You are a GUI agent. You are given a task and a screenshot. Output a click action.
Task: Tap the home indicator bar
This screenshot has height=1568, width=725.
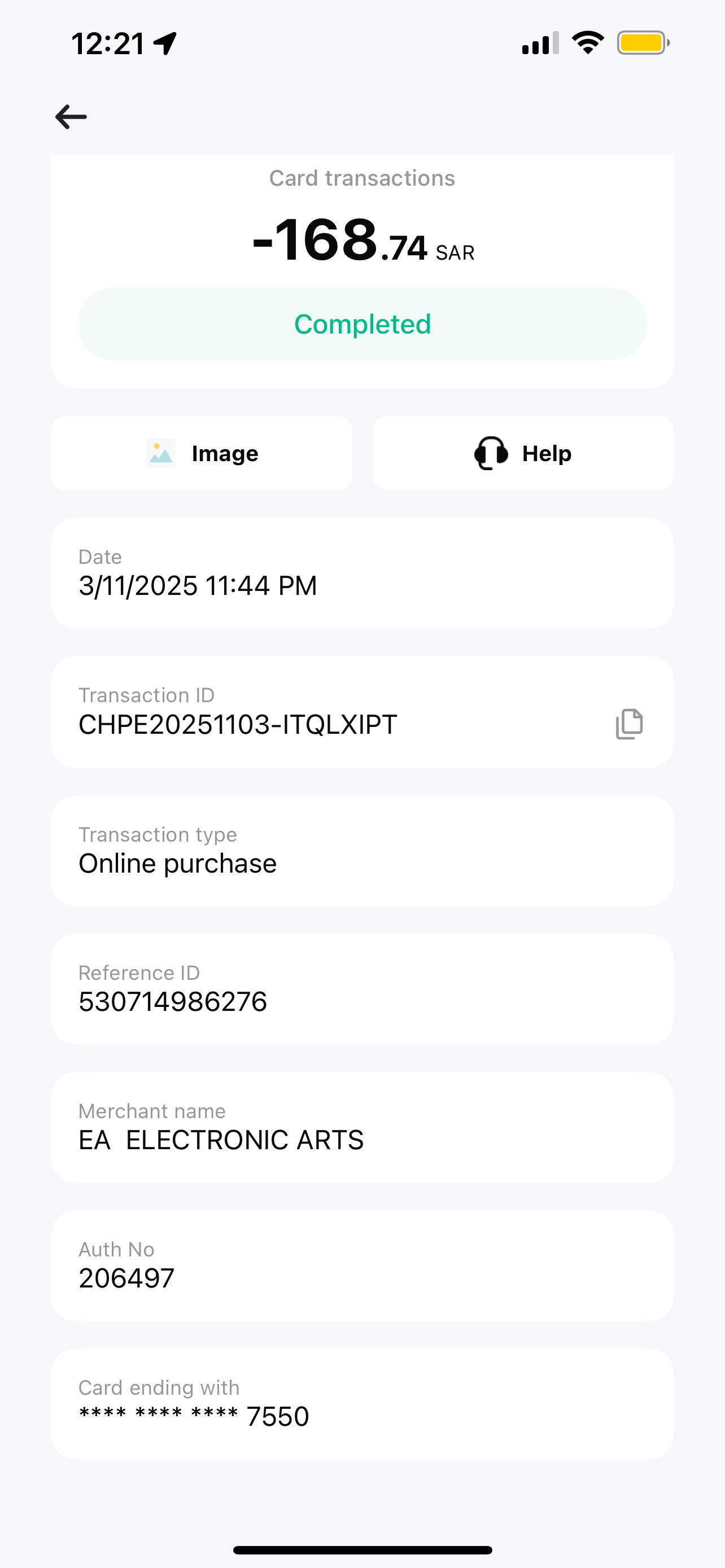[362, 1550]
